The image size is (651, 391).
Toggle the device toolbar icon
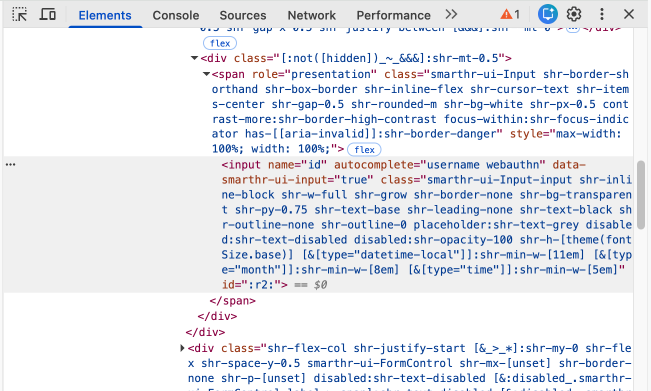[48, 15]
